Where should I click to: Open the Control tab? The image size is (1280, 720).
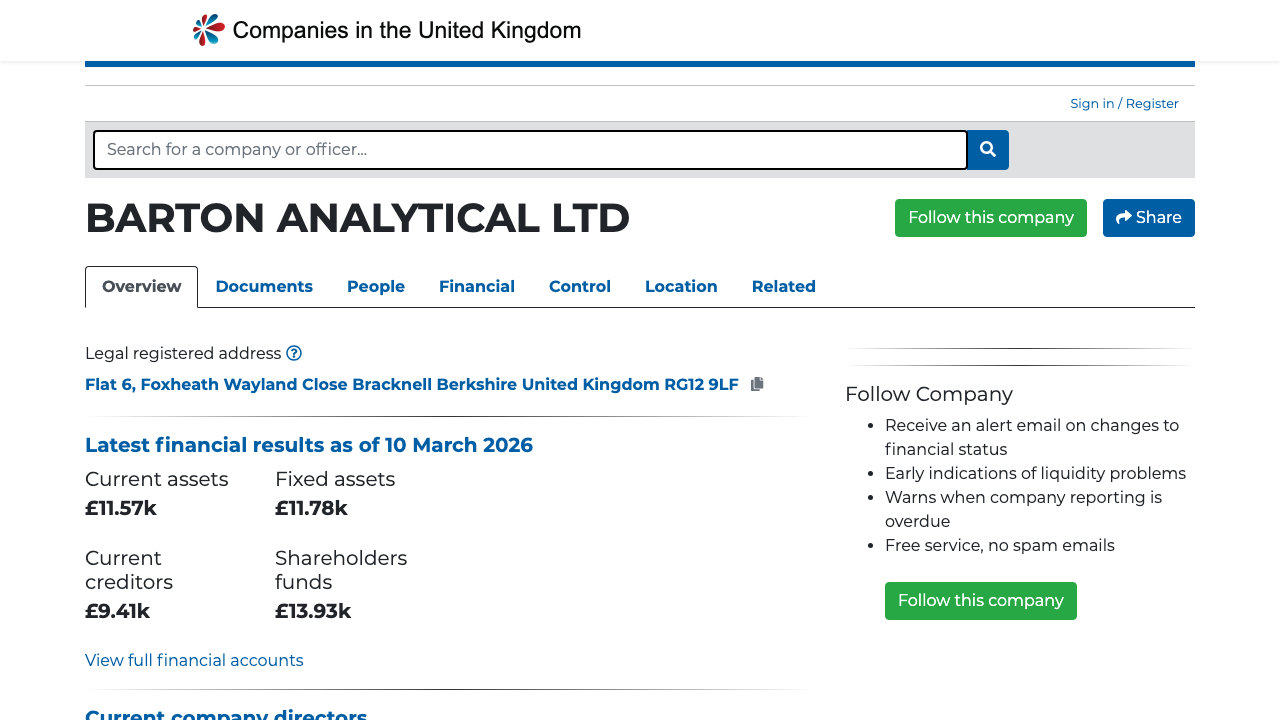[x=580, y=287]
